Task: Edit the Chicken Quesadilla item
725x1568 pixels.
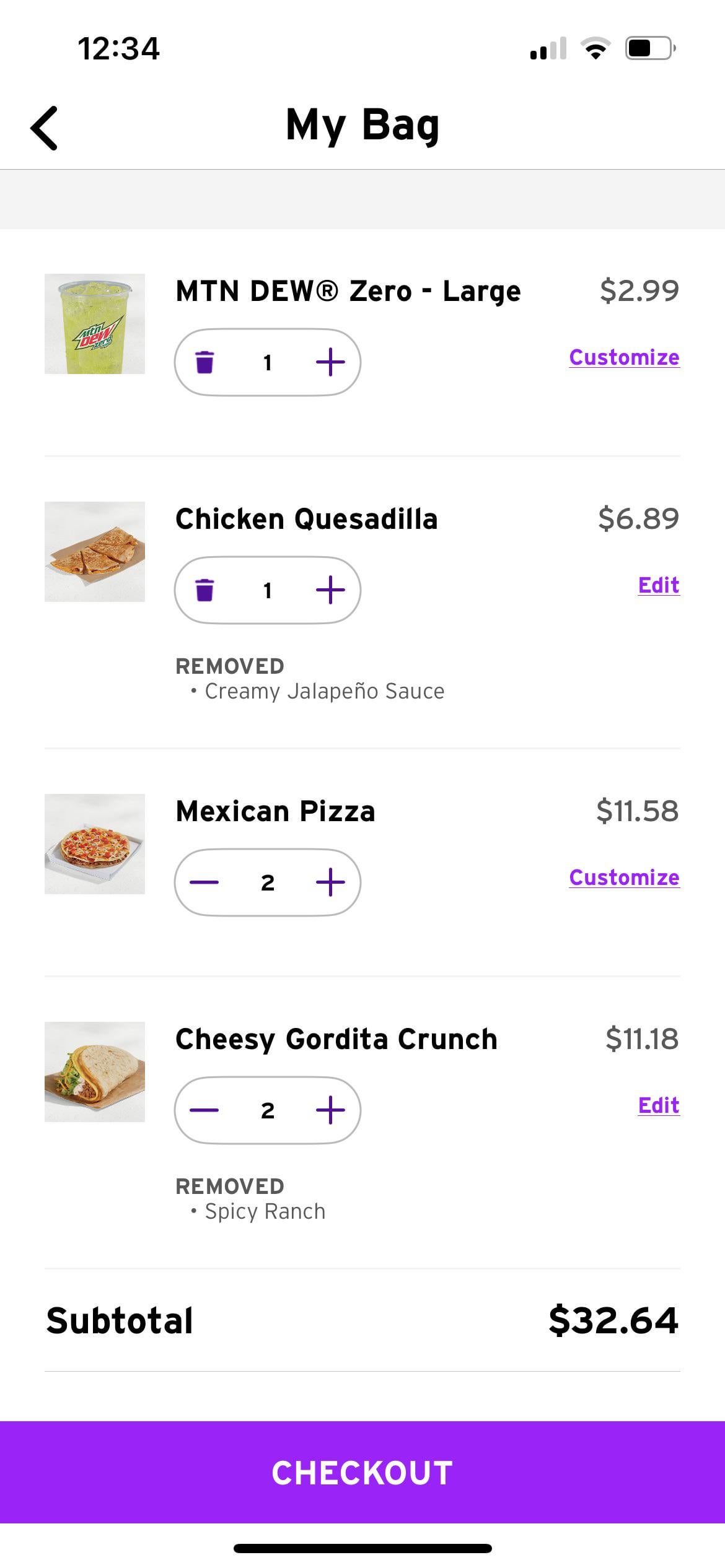Action: (659, 585)
